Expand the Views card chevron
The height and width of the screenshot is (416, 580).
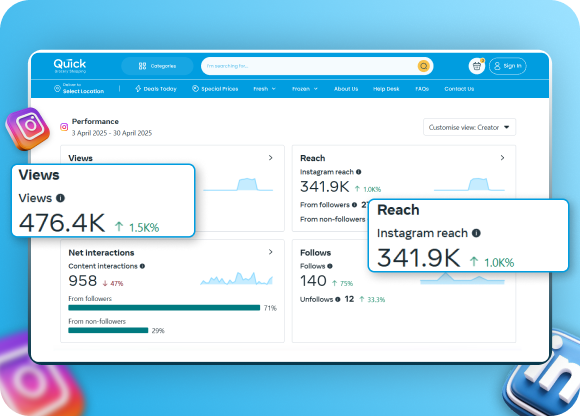point(270,158)
